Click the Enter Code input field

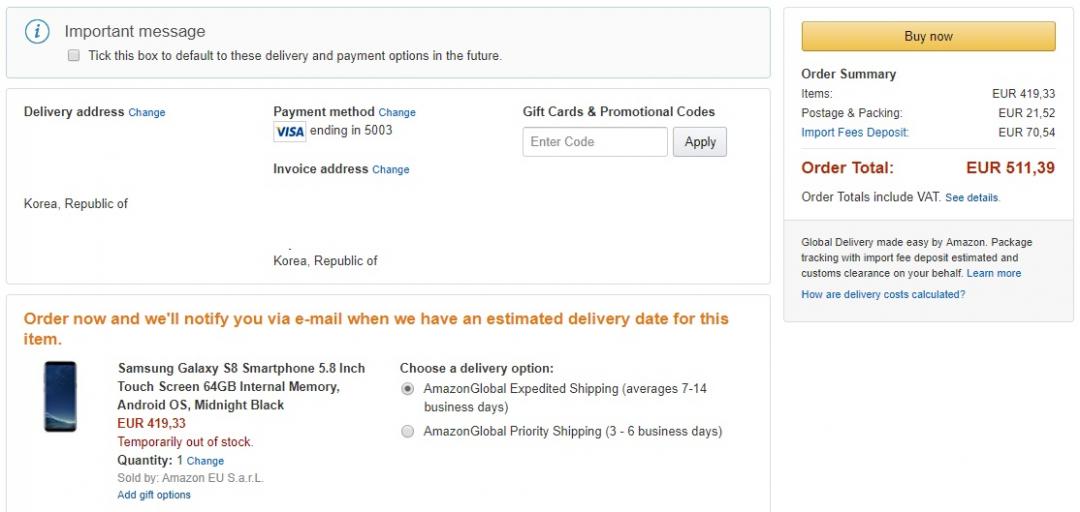(x=595, y=142)
